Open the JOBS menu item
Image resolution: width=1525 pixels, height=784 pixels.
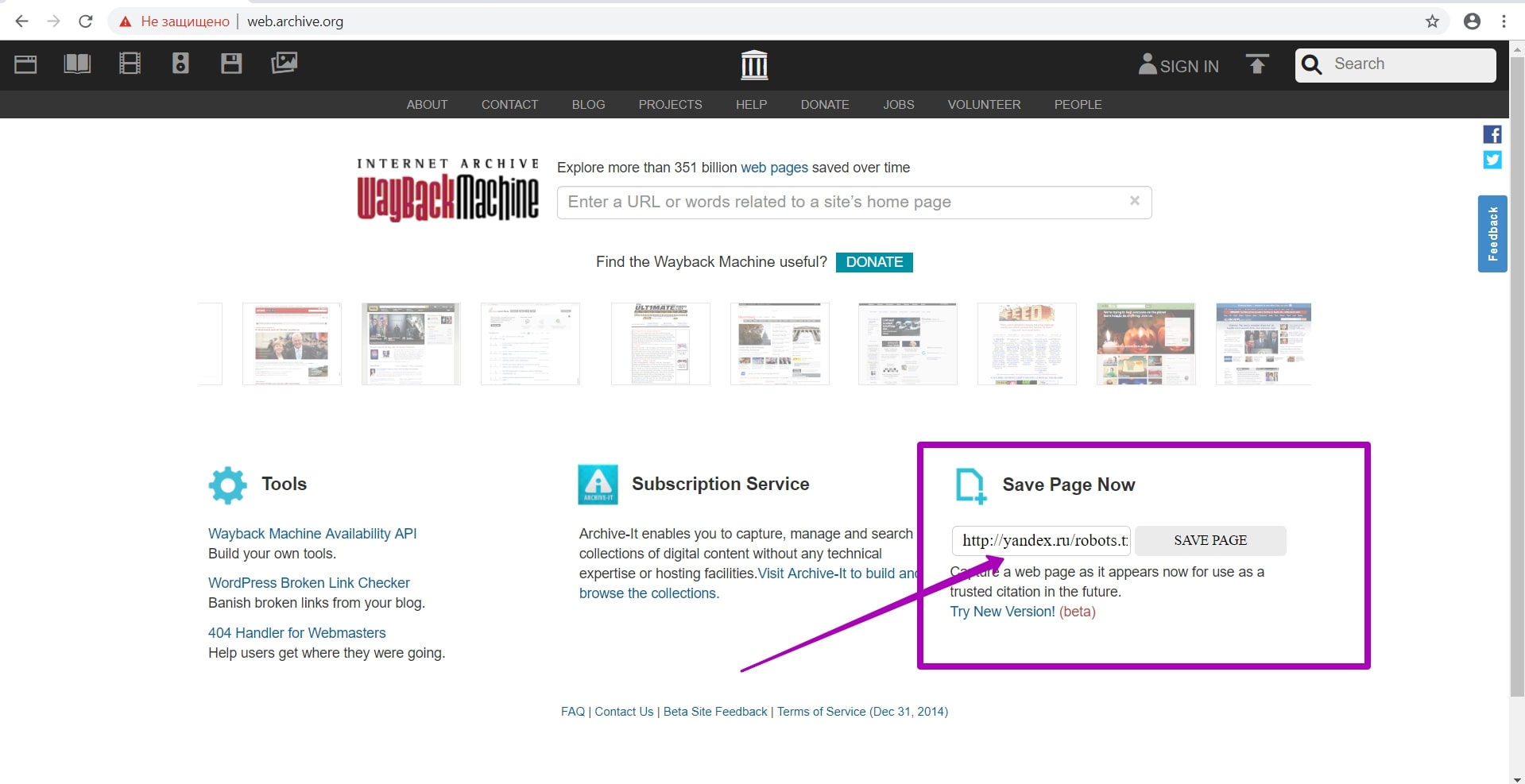(898, 105)
